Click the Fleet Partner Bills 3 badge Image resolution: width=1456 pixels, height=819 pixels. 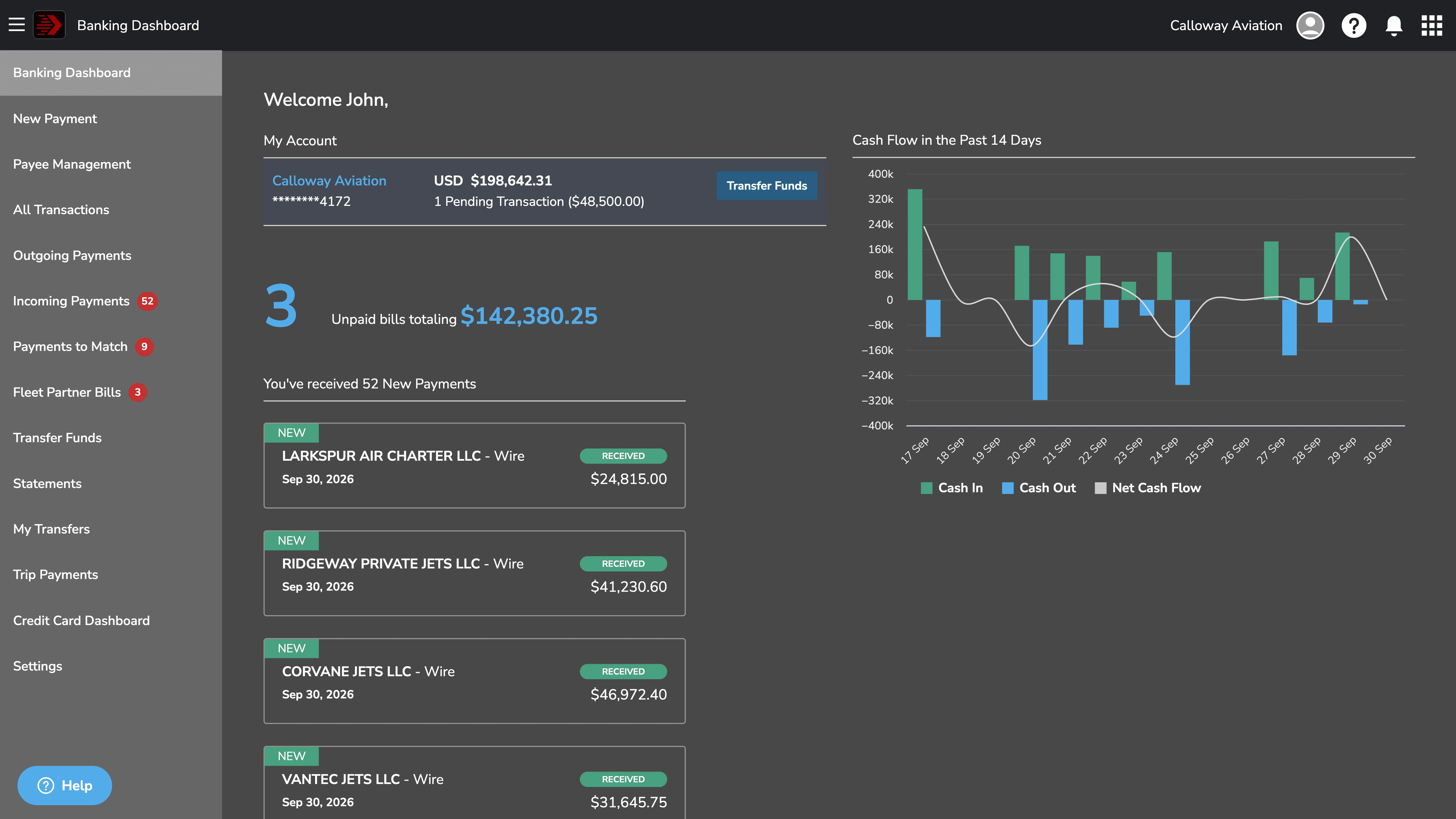(137, 392)
